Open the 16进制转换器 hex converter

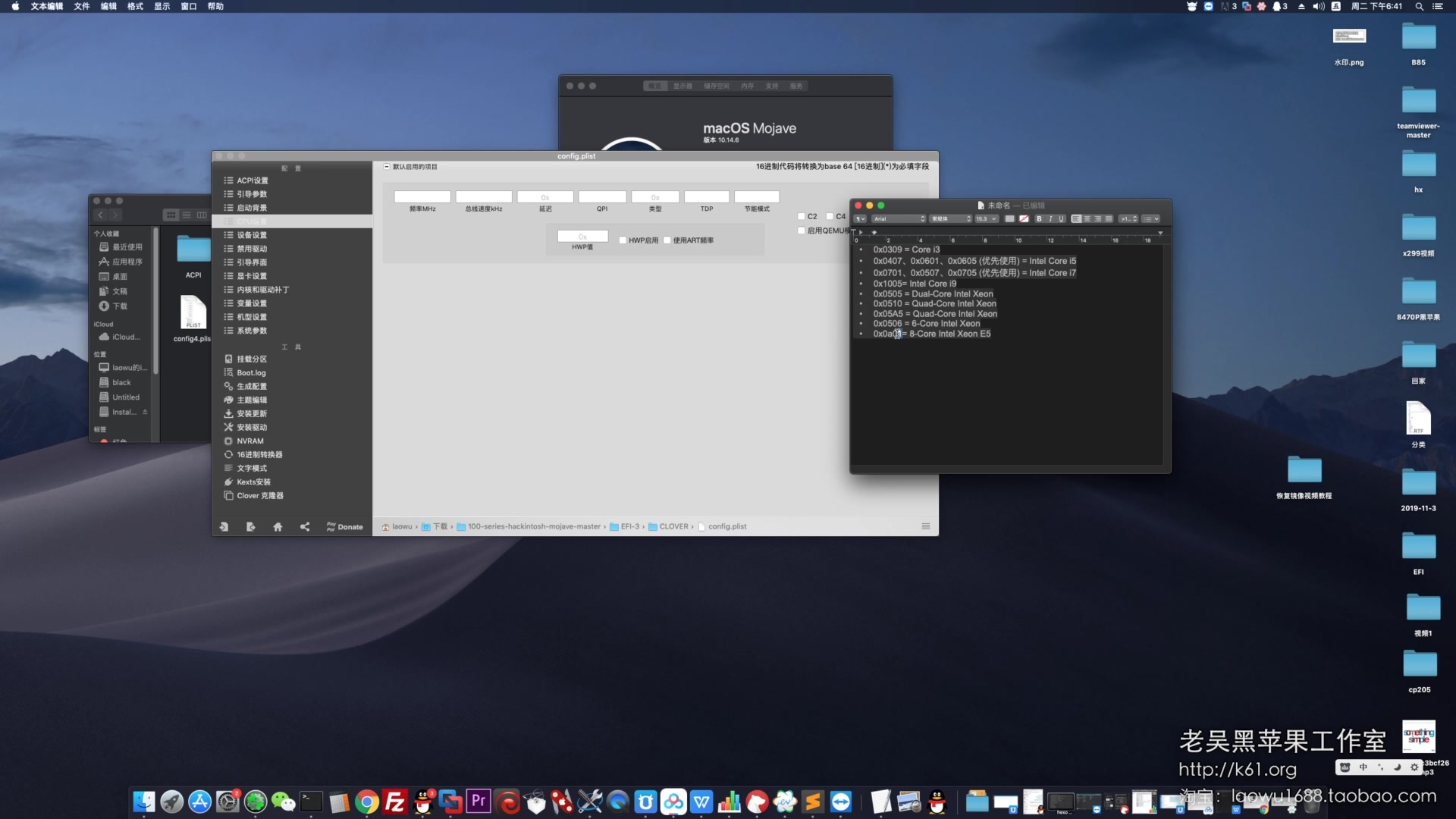(x=259, y=454)
